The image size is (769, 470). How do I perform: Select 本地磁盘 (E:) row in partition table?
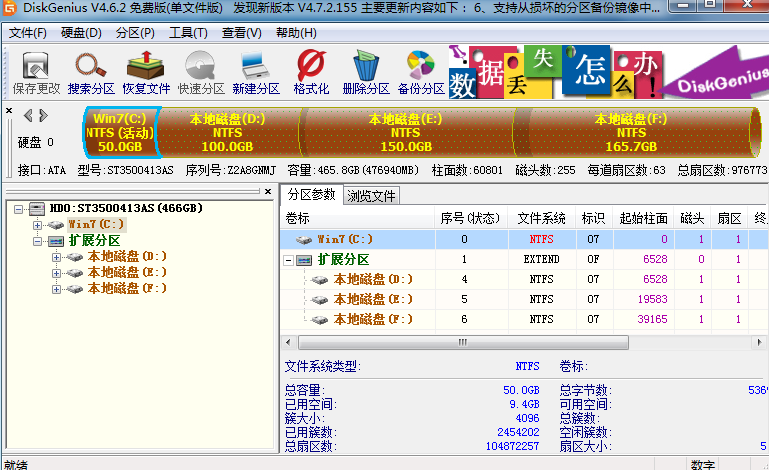(524, 299)
